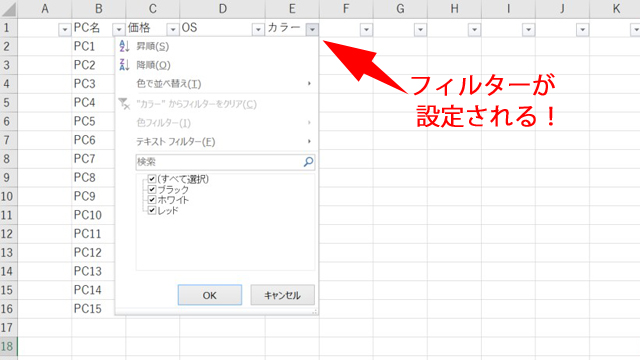
Task: Click cell containing PC11
Action: click(93, 234)
